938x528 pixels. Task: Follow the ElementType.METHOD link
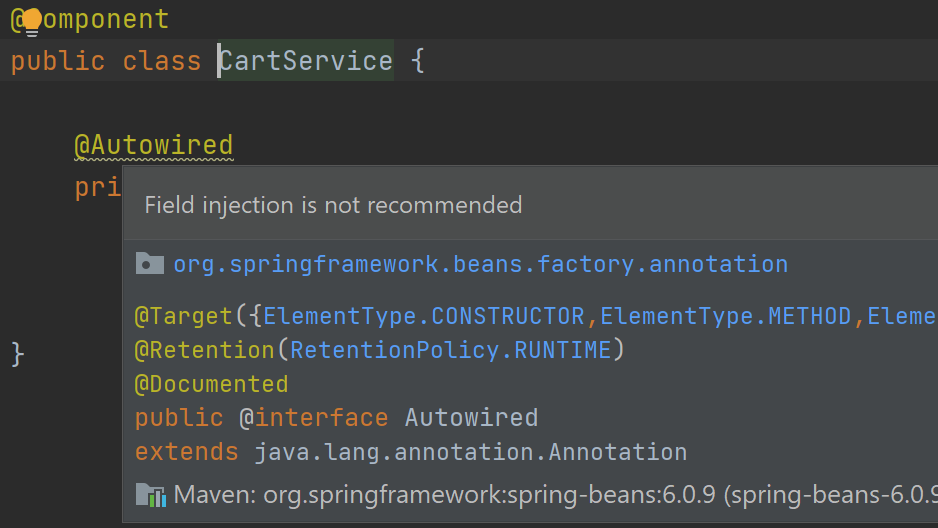[x=725, y=316]
